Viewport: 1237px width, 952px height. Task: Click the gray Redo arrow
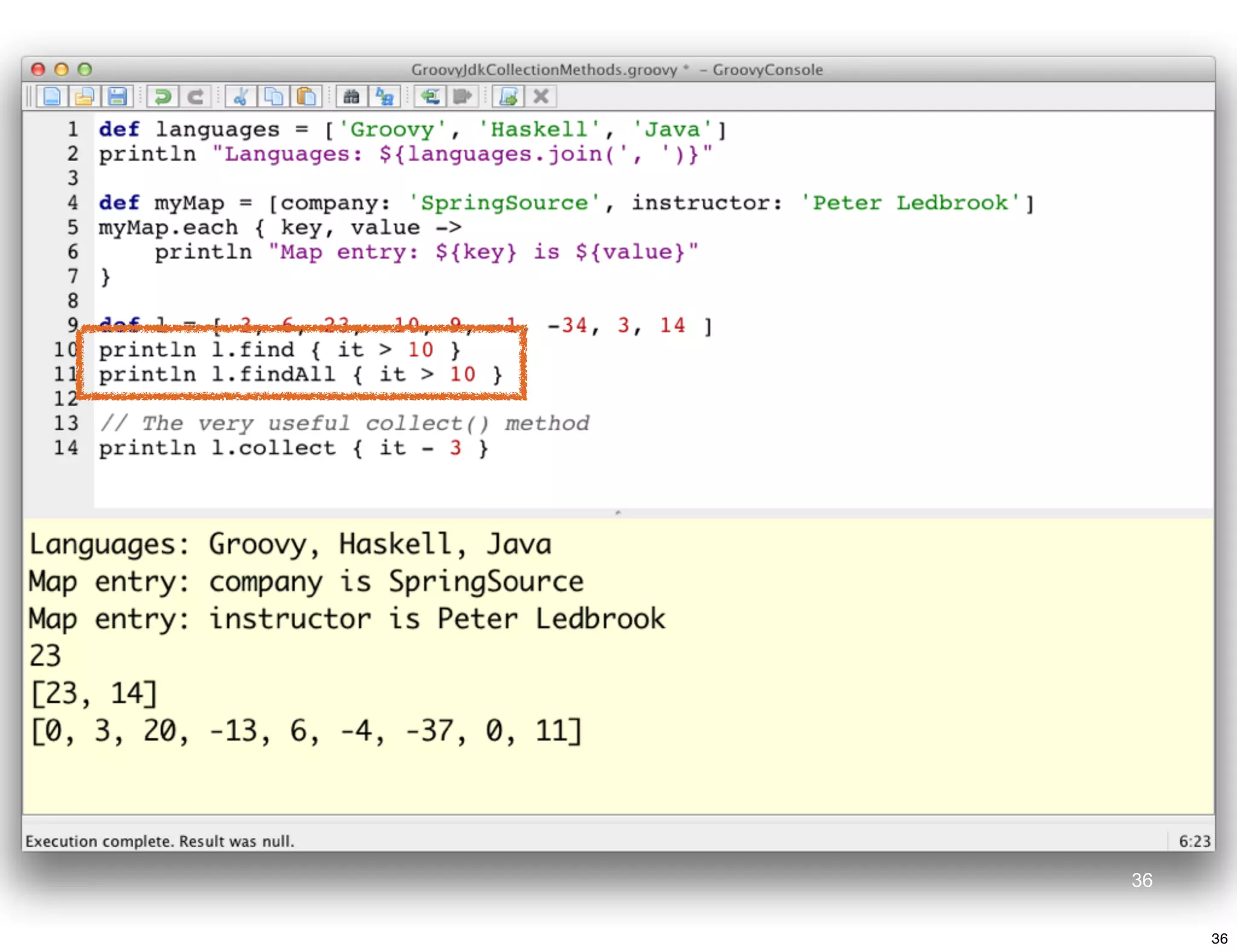[195, 97]
